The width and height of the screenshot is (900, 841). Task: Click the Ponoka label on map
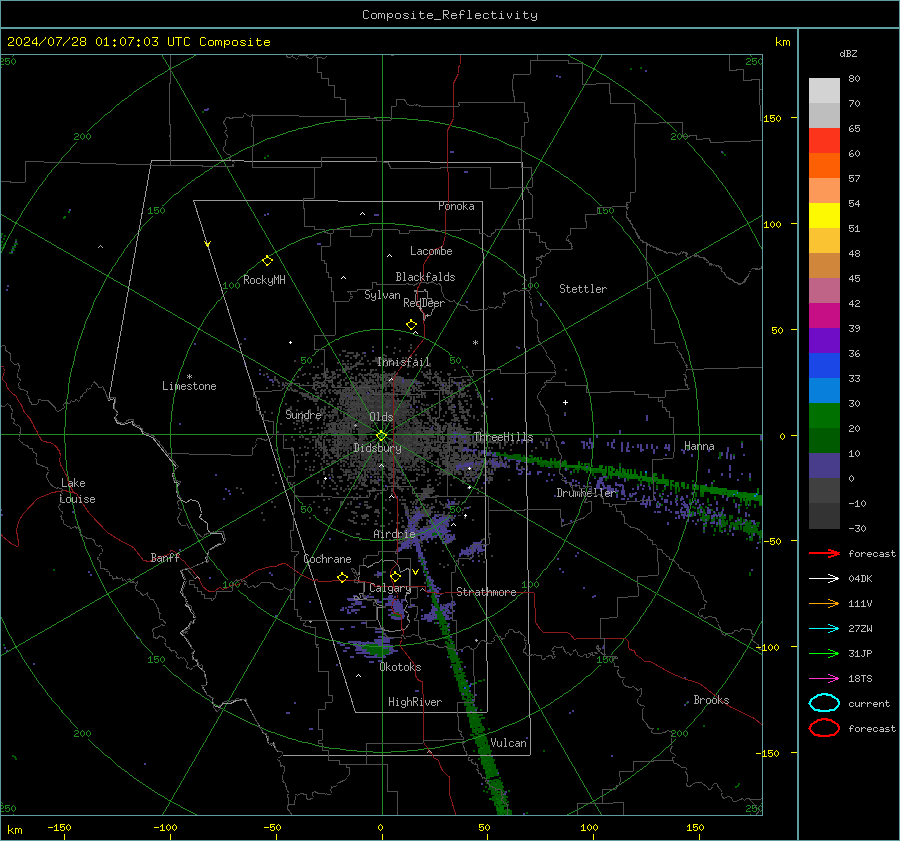point(456,206)
